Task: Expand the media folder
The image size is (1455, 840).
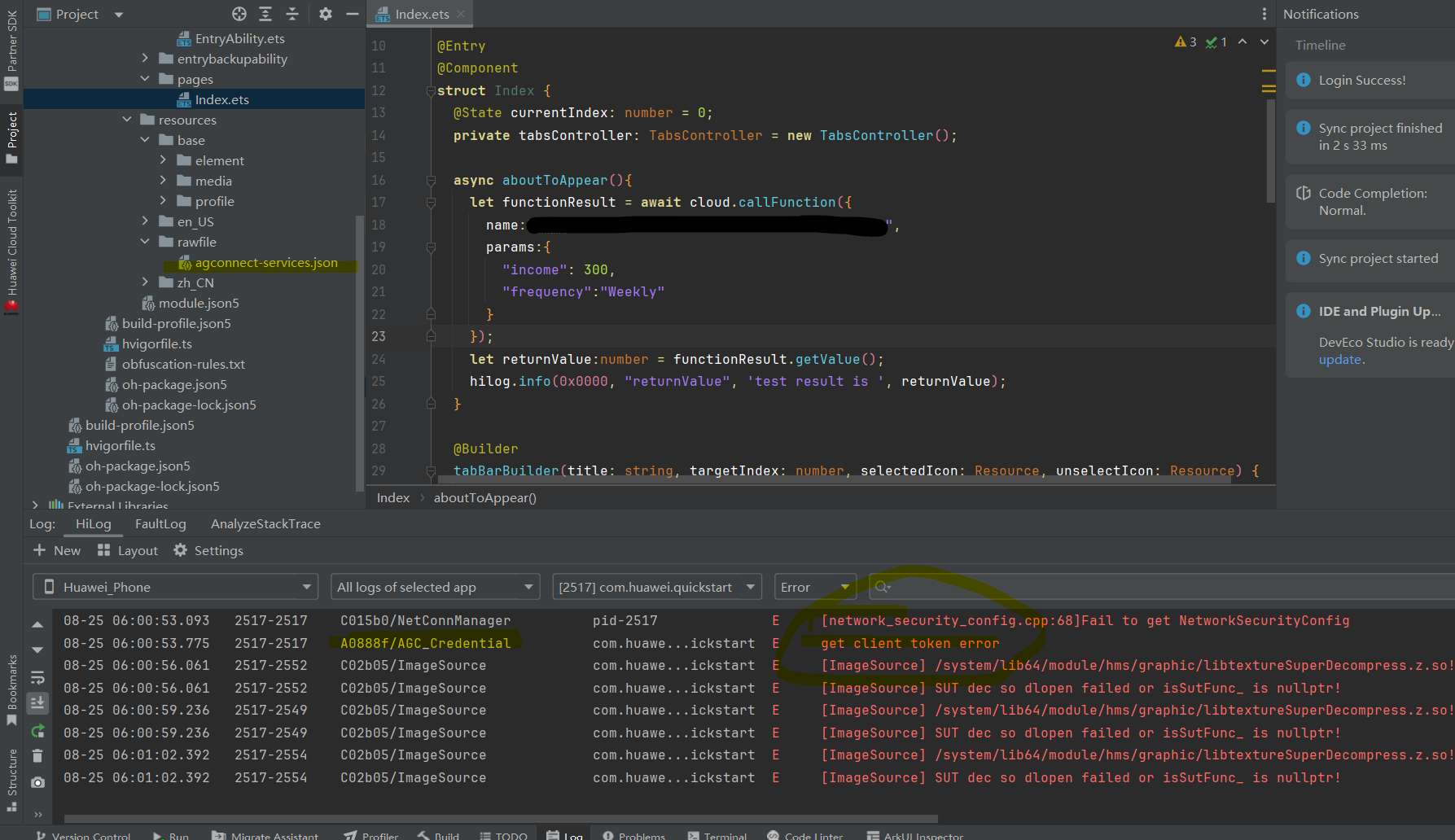Action: point(163,181)
